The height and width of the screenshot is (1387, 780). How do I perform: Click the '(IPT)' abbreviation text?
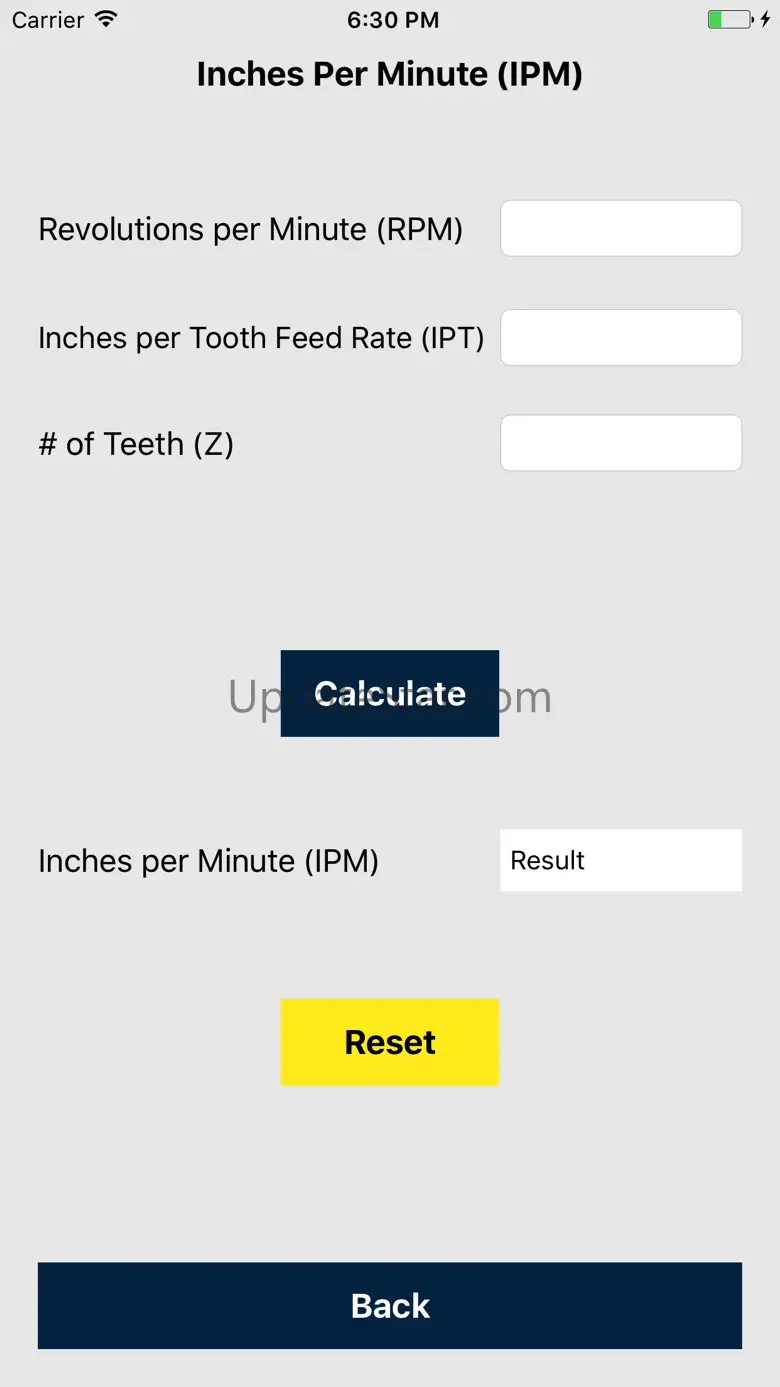point(452,338)
